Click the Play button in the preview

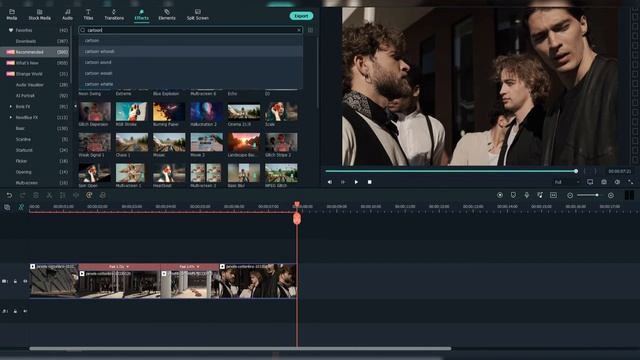[x=356, y=182]
